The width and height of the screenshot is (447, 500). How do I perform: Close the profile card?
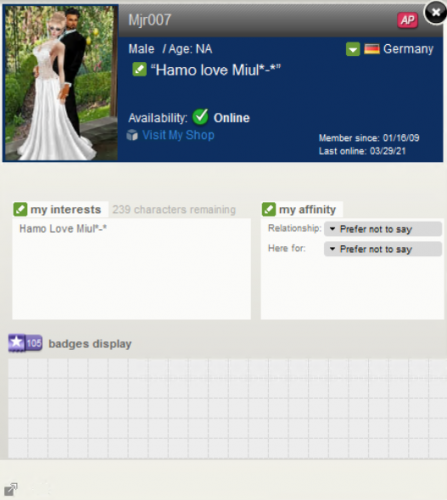click(436, 13)
